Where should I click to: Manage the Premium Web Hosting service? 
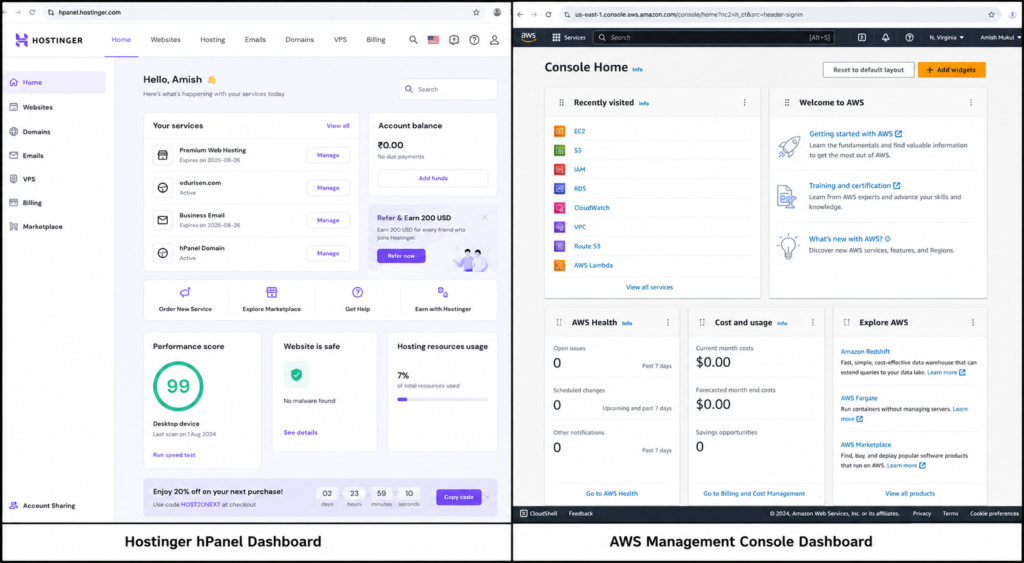coord(328,155)
